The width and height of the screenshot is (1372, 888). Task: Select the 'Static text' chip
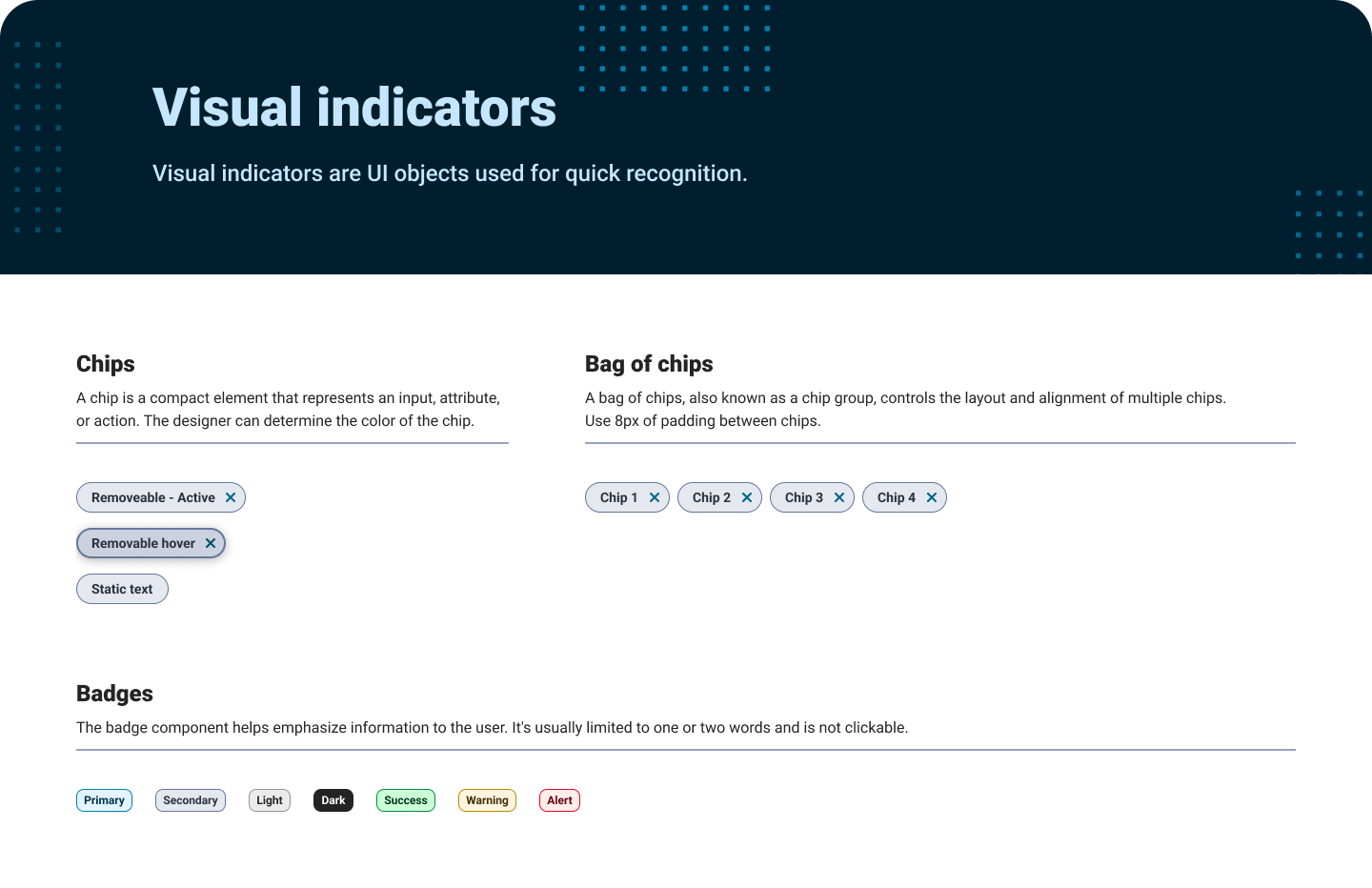point(122,589)
